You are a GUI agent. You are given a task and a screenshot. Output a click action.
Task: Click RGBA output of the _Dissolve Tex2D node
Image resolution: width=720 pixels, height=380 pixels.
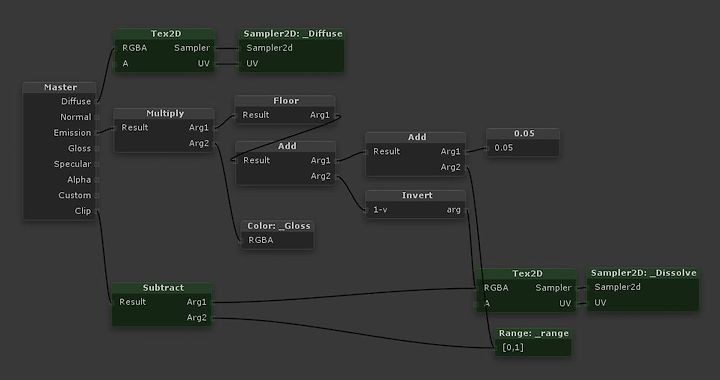point(496,288)
